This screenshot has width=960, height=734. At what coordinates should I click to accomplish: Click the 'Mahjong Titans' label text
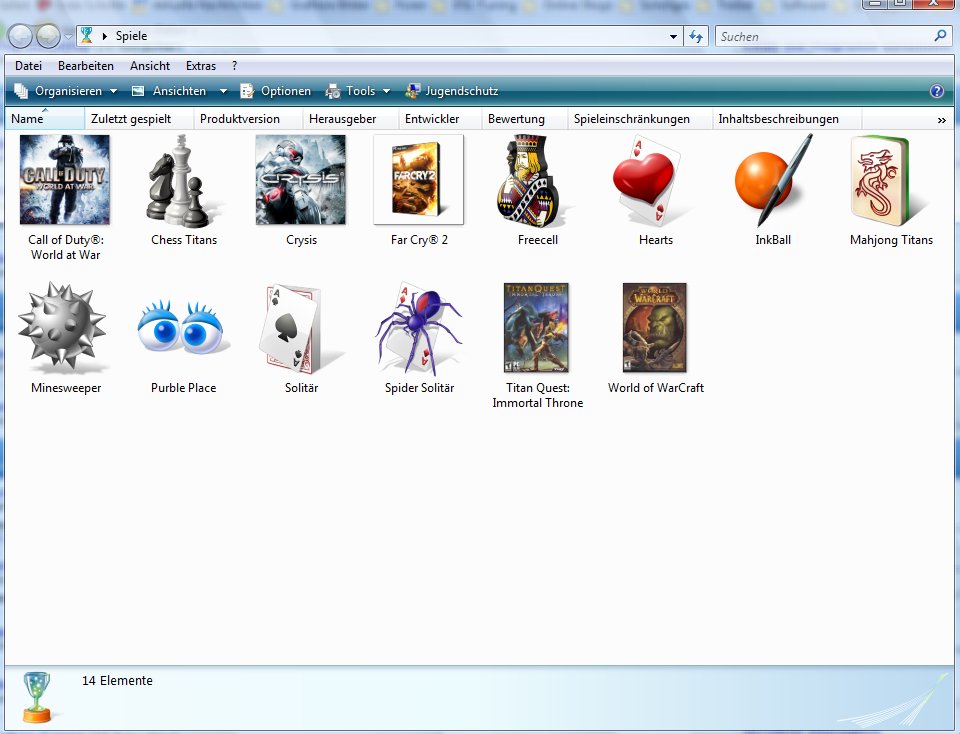[891, 240]
